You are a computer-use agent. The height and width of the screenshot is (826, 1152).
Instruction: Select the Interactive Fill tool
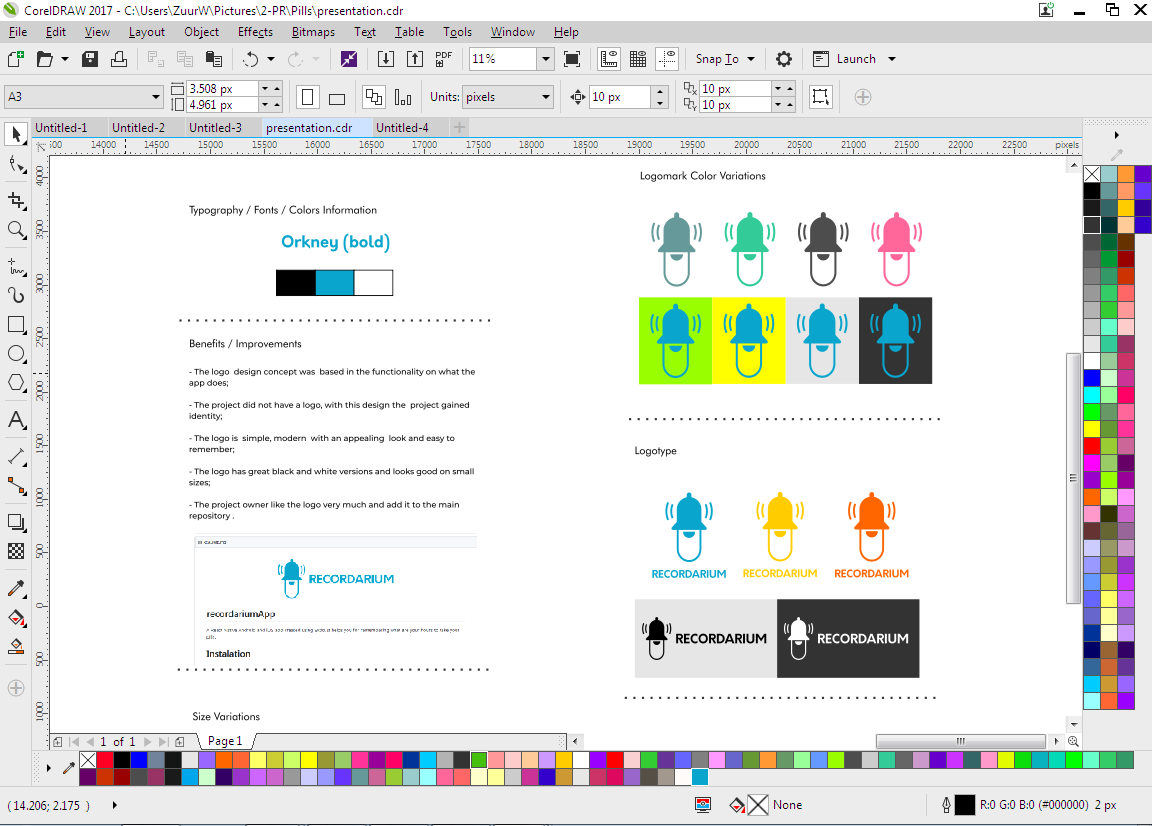tap(16, 617)
